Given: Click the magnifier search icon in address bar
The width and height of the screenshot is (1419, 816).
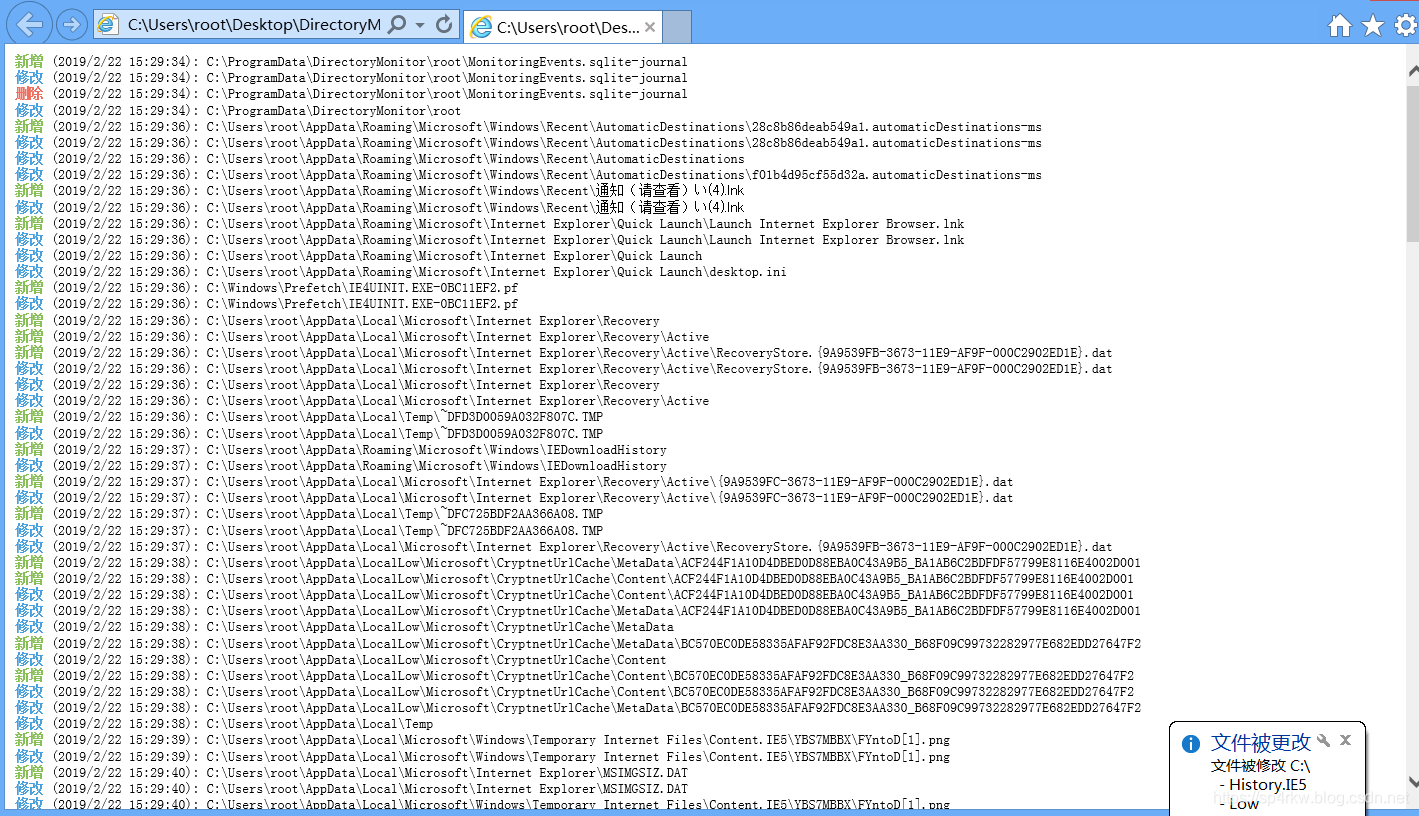Looking at the screenshot, I should pyautogui.click(x=397, y=25).
